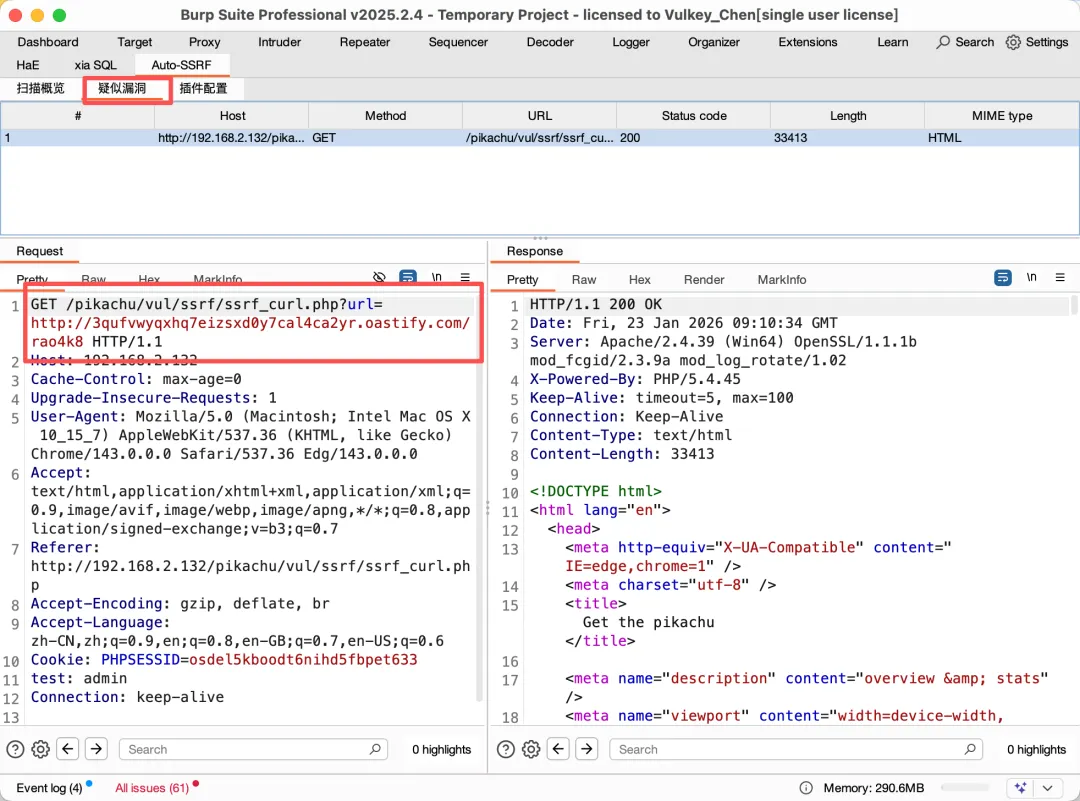Sort table by MIME type column header
Screen dimensions: 1080x801
tap(1001, 116)
